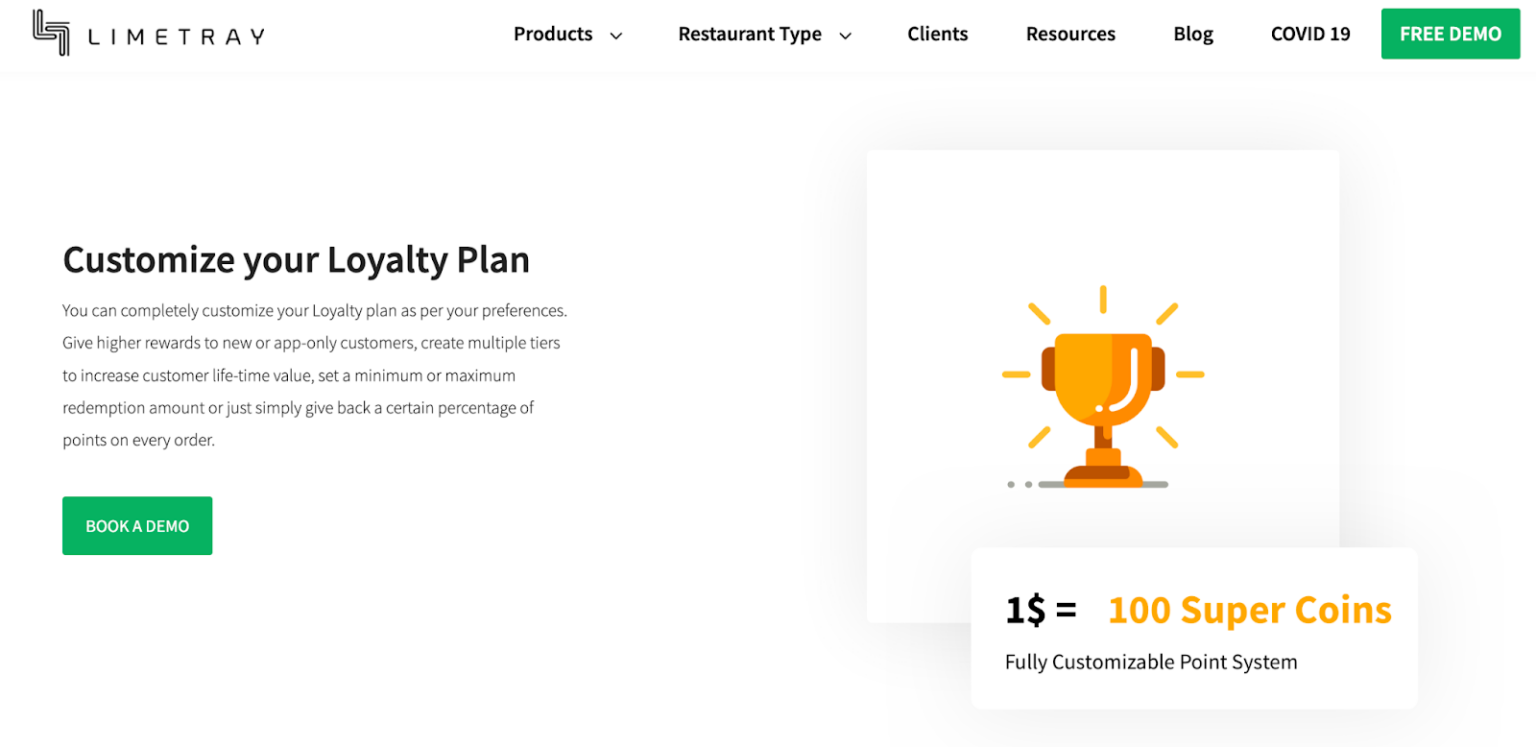The height and width of the screenshot is (747, 1536).
Task: Select the "Fully Customizable Point System" caption
Action: coord(1151,662)
